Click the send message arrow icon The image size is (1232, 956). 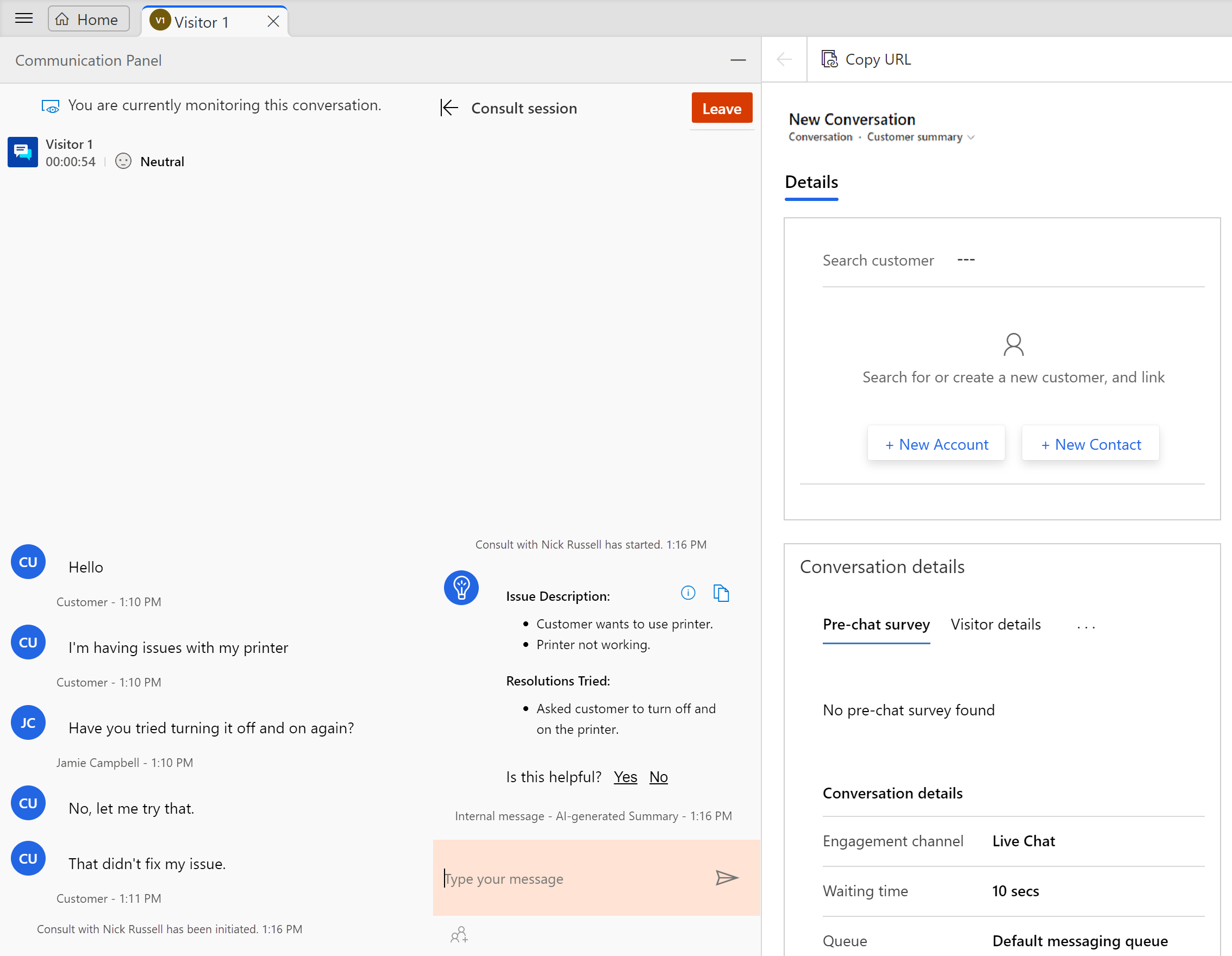tap(726, 878)
